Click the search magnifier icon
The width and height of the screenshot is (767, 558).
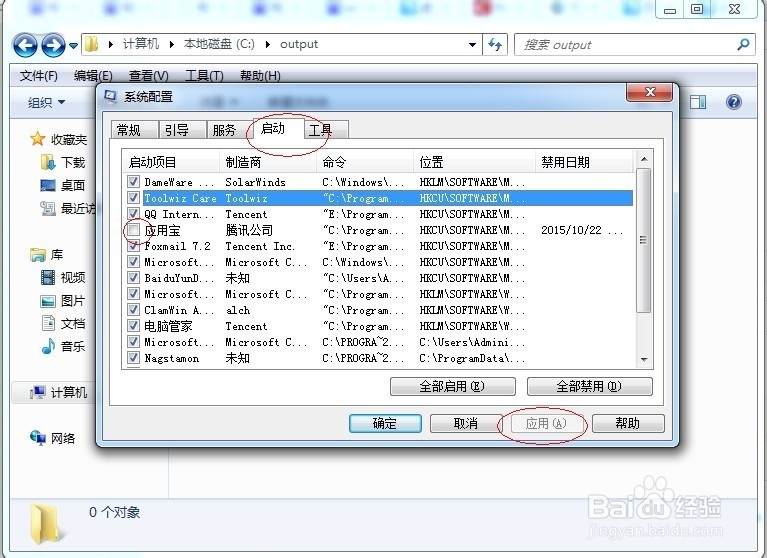743,45
